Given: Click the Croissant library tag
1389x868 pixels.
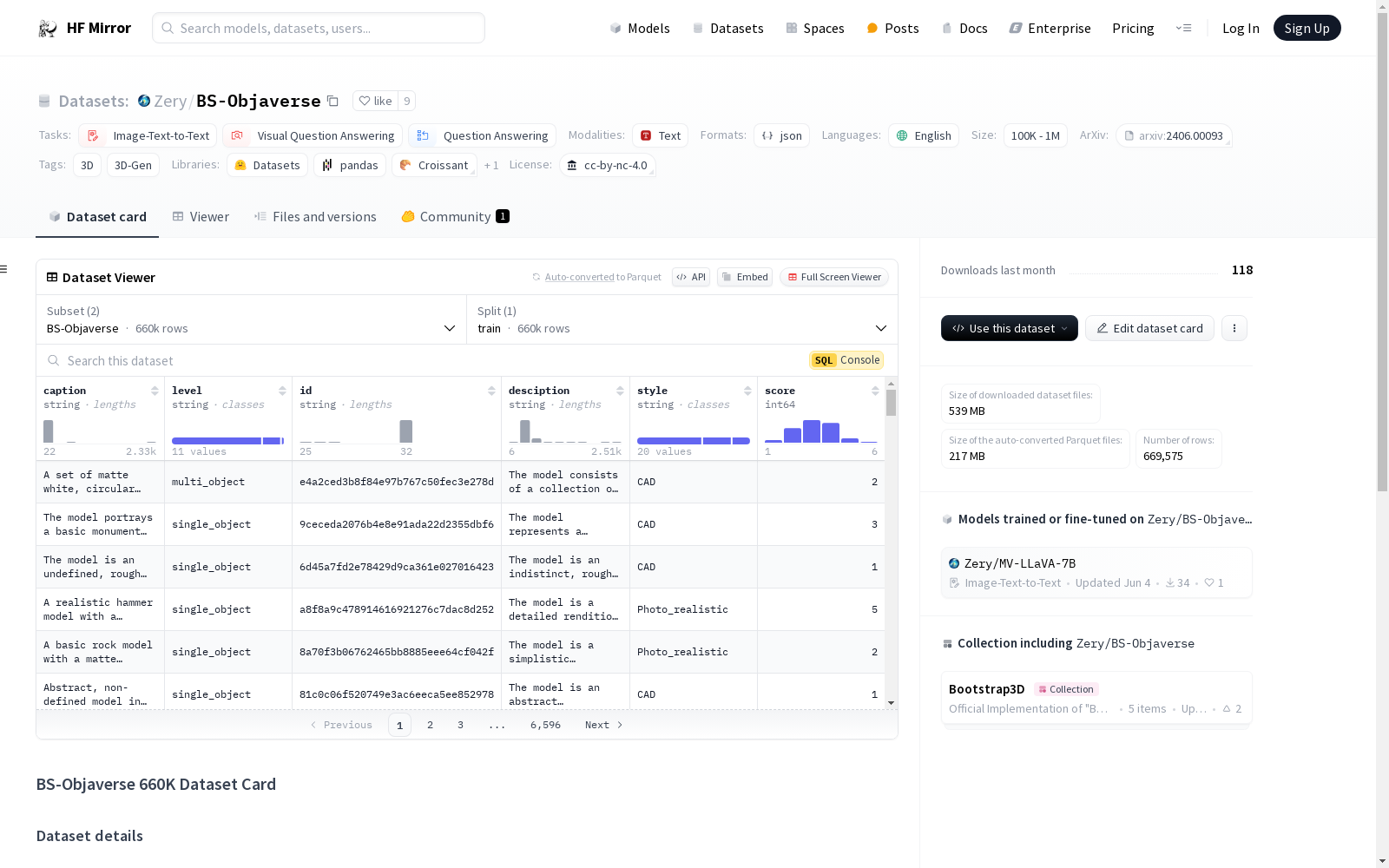Looking at the screenshot, I should 434,165.
